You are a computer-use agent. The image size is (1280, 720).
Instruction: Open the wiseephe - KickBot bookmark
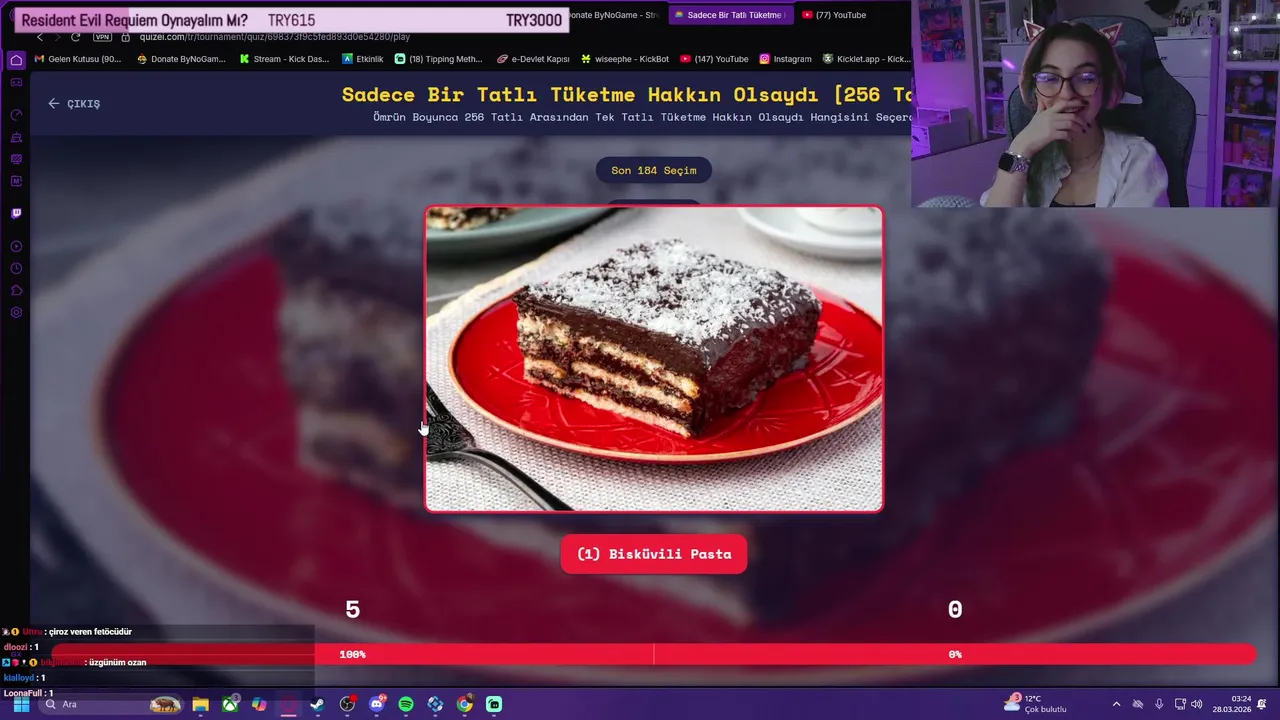click(x=624, y=59)
